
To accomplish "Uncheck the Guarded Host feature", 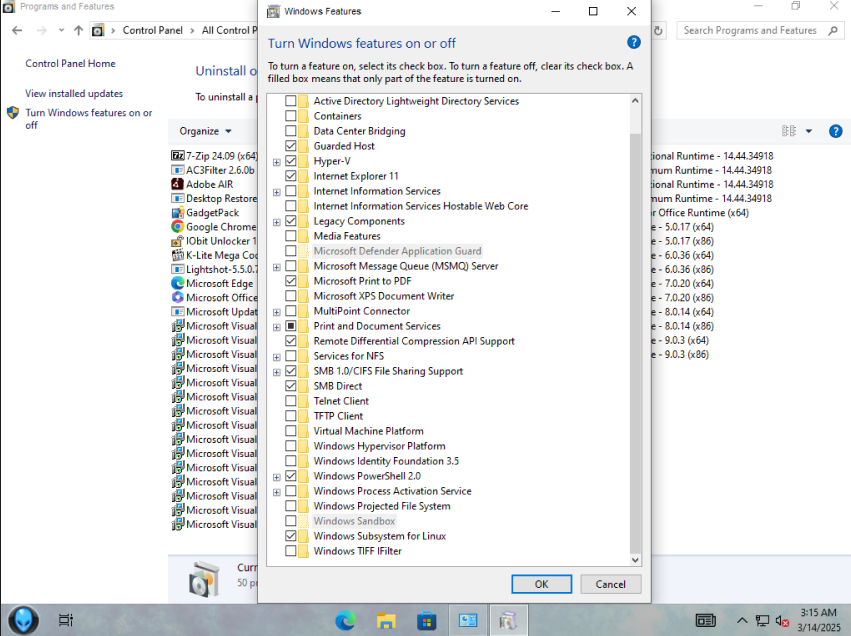I will tap(290, 145).
